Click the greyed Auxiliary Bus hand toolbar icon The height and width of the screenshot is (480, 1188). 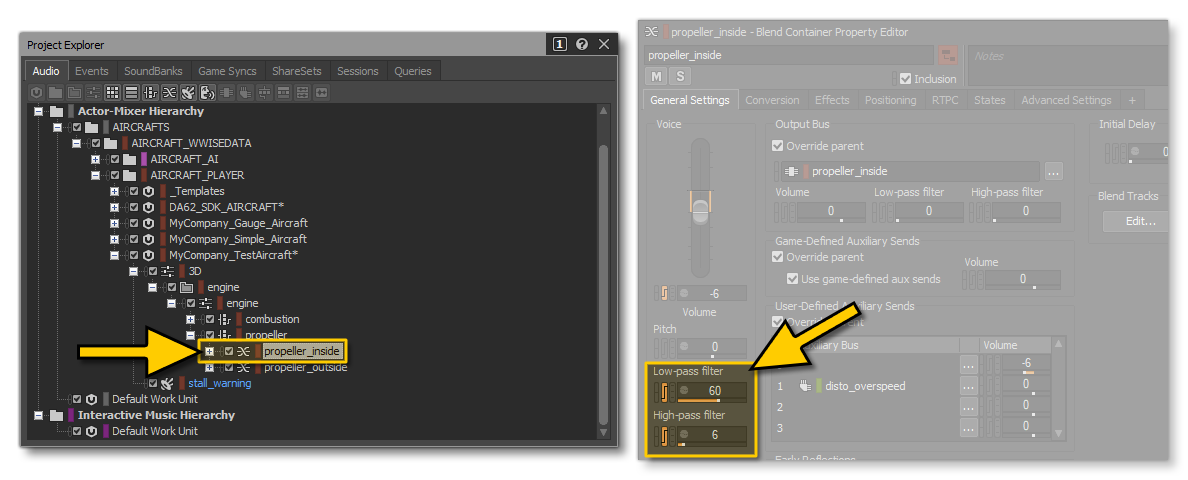[x=245, y=92]
